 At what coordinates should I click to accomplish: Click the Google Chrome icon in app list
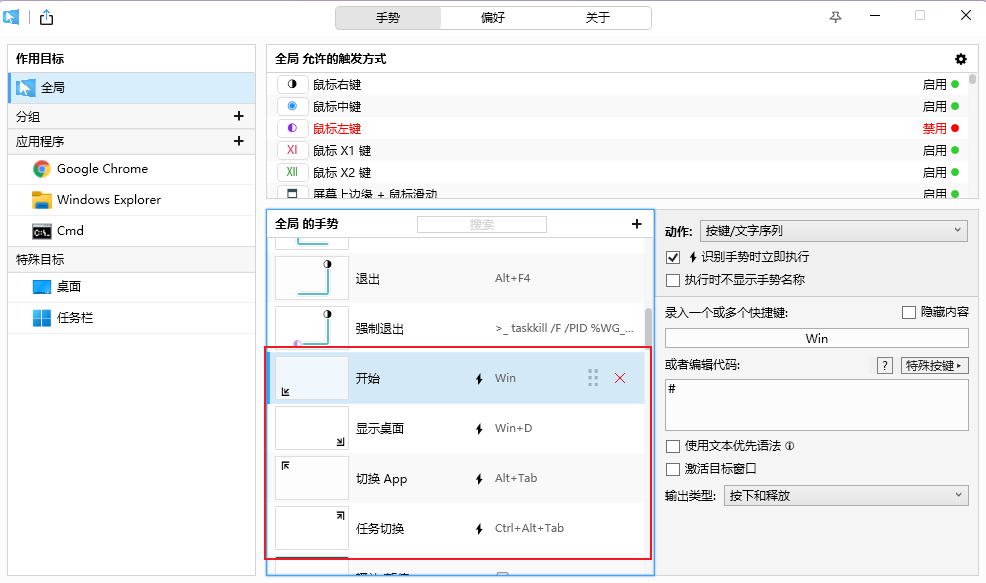[42, 169]
